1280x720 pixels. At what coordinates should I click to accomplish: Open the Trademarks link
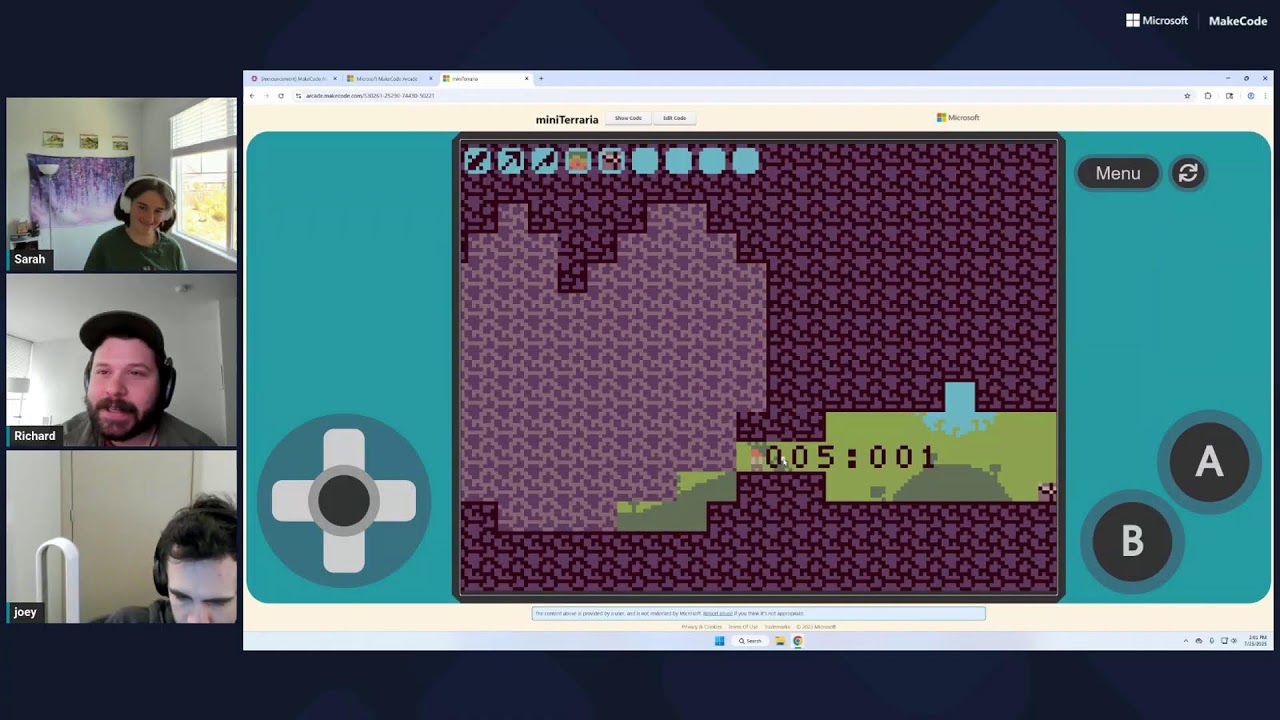point(777,627)
